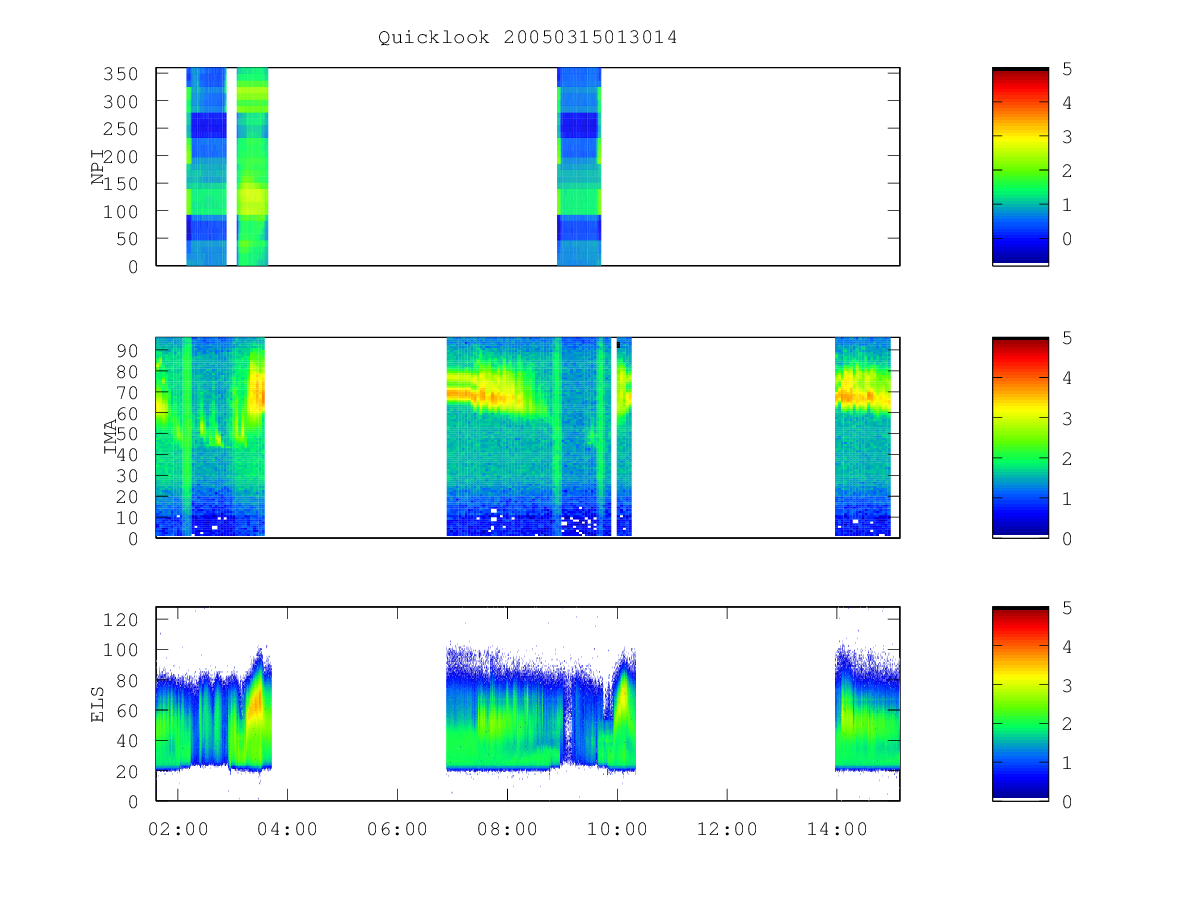
Task: Click the 350 tick label on NPI axis
Action: point(122,73)
